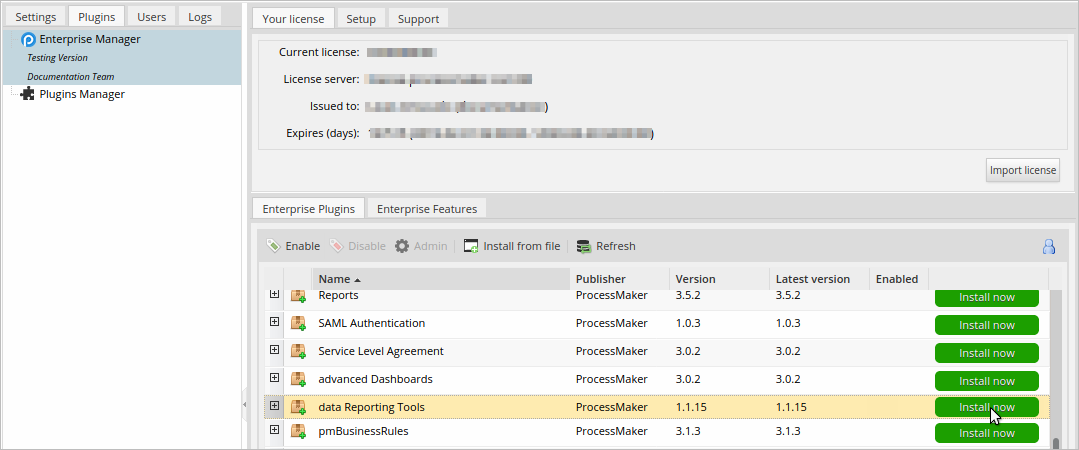Install the Service Level Agreement plugin now
Screen dimensions: 1079x450
pos(986,353)
